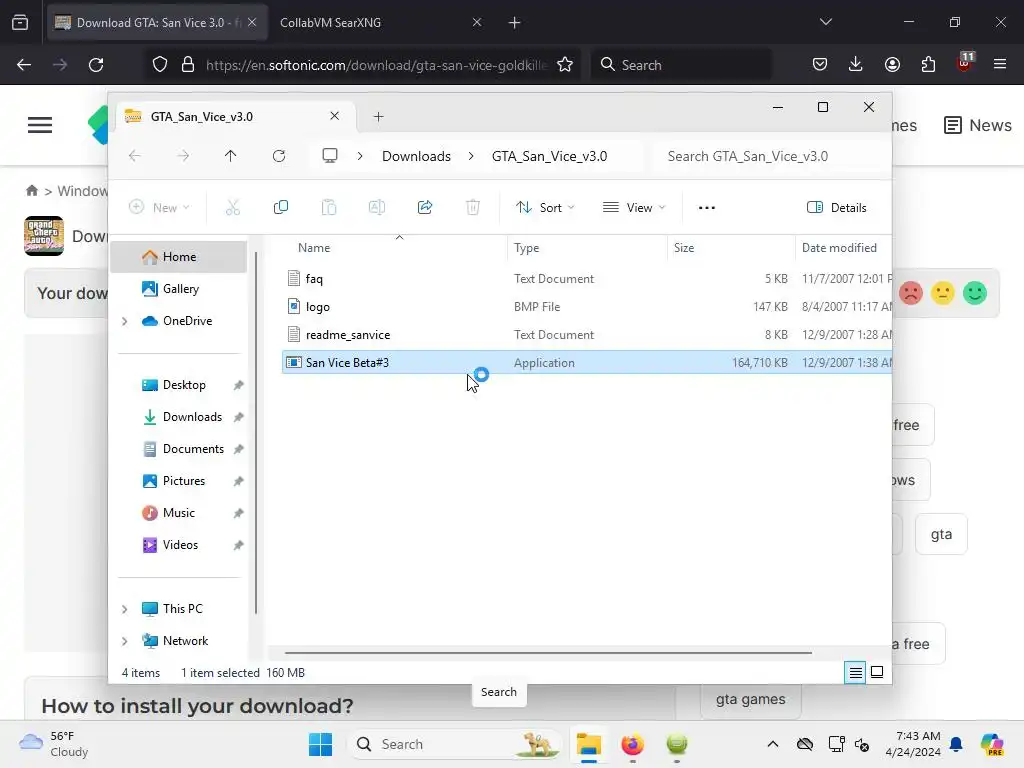Open Firefox hamburger application menu
Image resolution: width=1024 pixels, height=768 pixels.
click(x=1000, y=64)
